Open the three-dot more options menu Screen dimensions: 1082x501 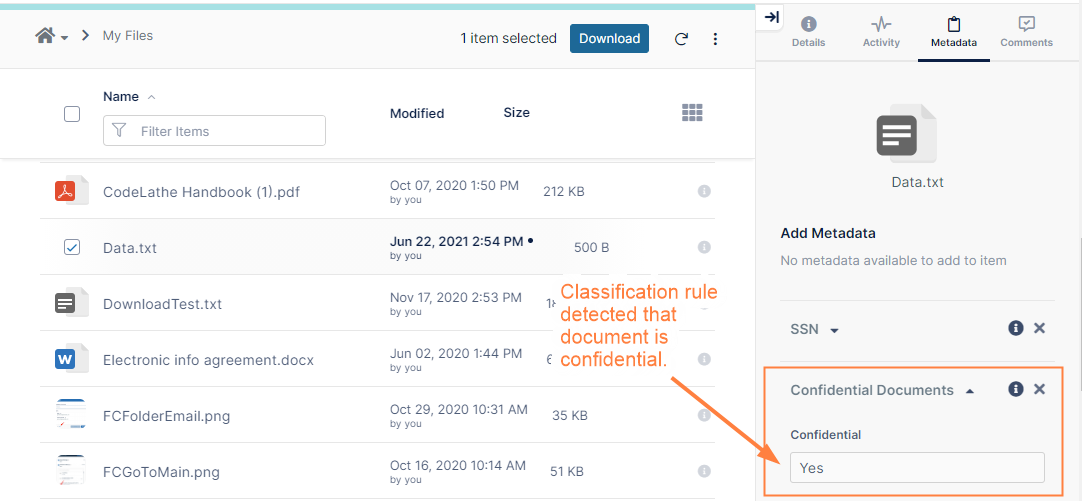pos(715,39)
